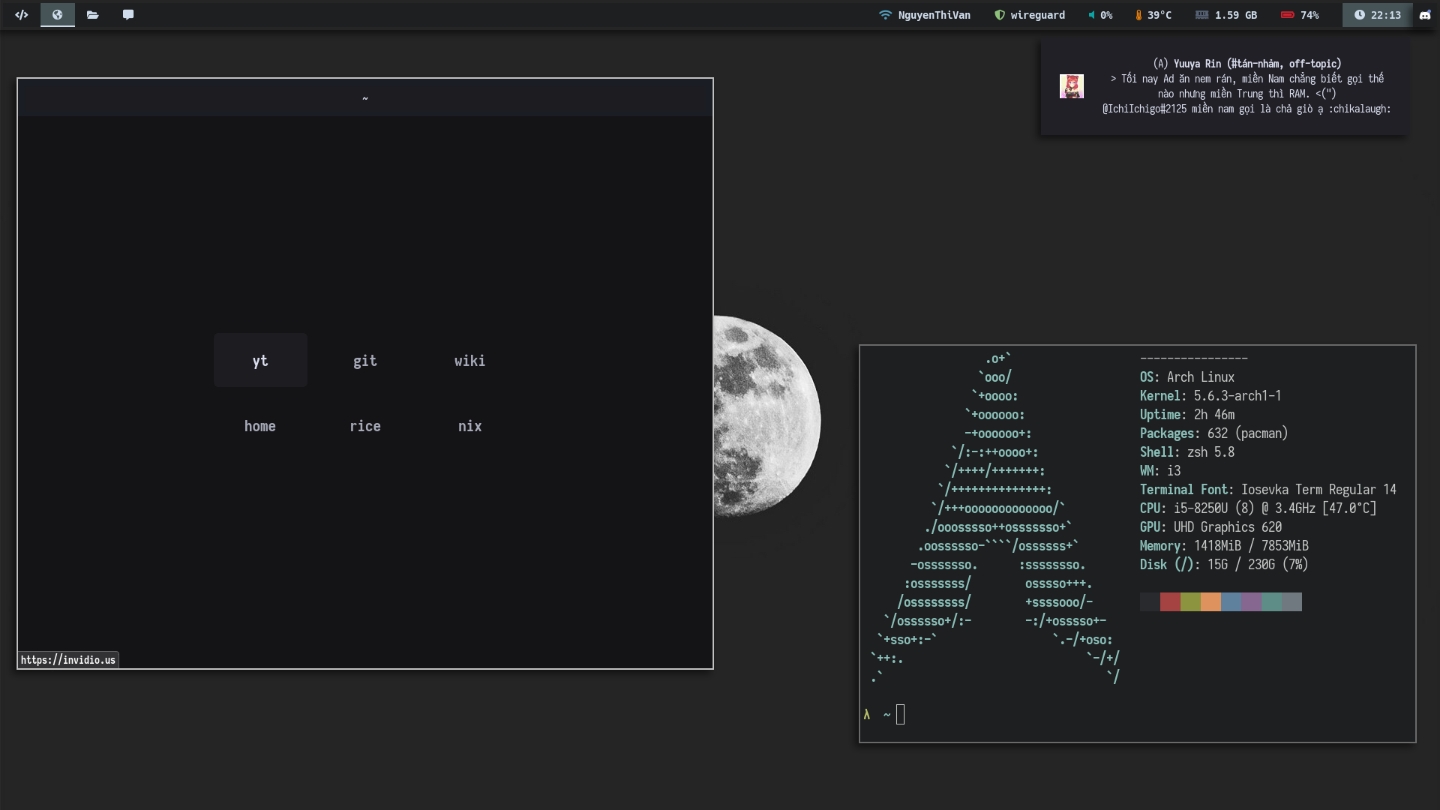Viewport: 1440px width, 810px height.
Task: Click the '@IchiIchigo#2125' notification line
Action: click(1247, 109)
